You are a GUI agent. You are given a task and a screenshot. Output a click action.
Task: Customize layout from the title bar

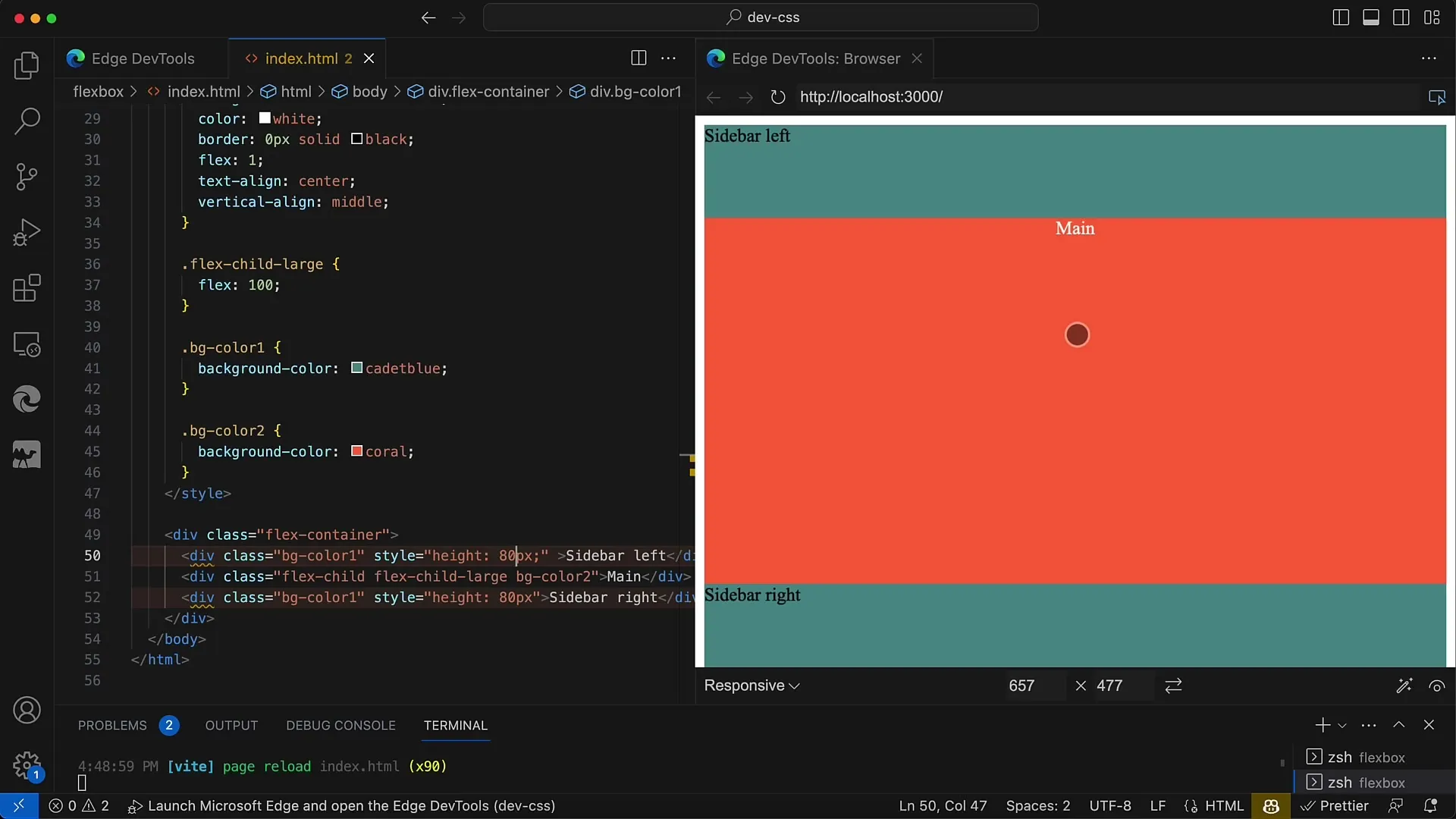[x=1432, y=17]
